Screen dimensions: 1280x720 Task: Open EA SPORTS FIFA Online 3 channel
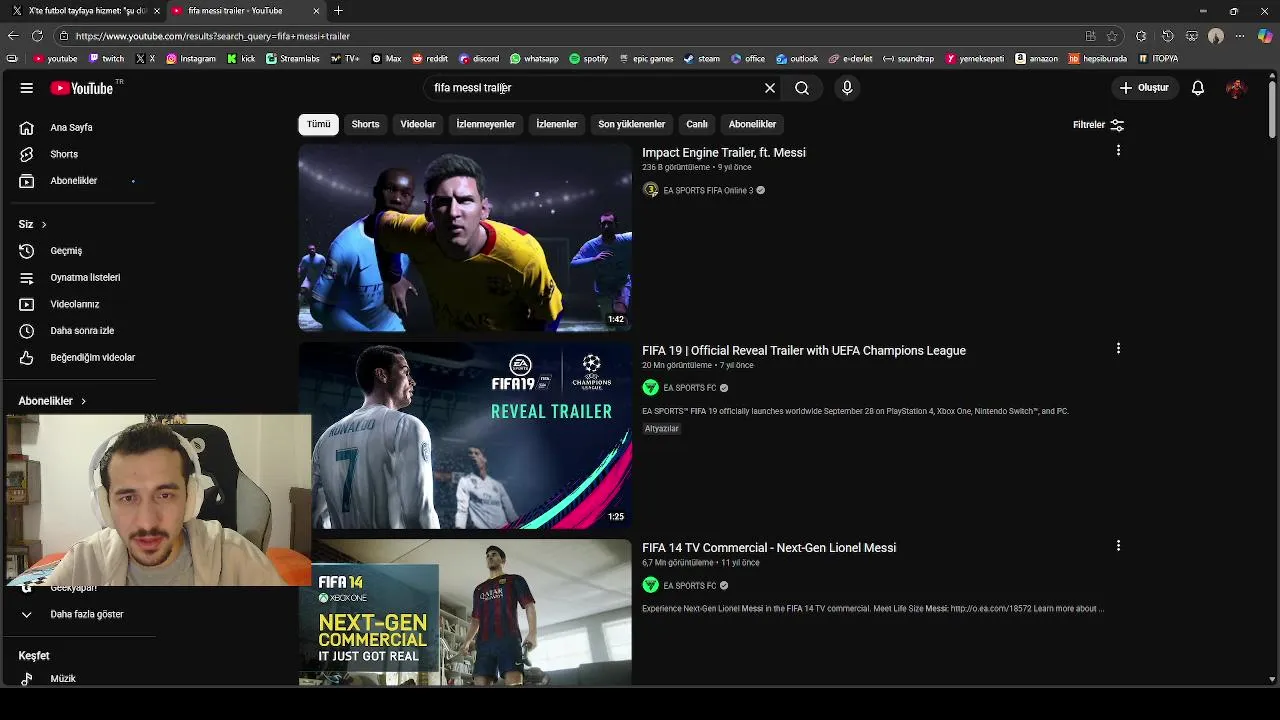708,190
